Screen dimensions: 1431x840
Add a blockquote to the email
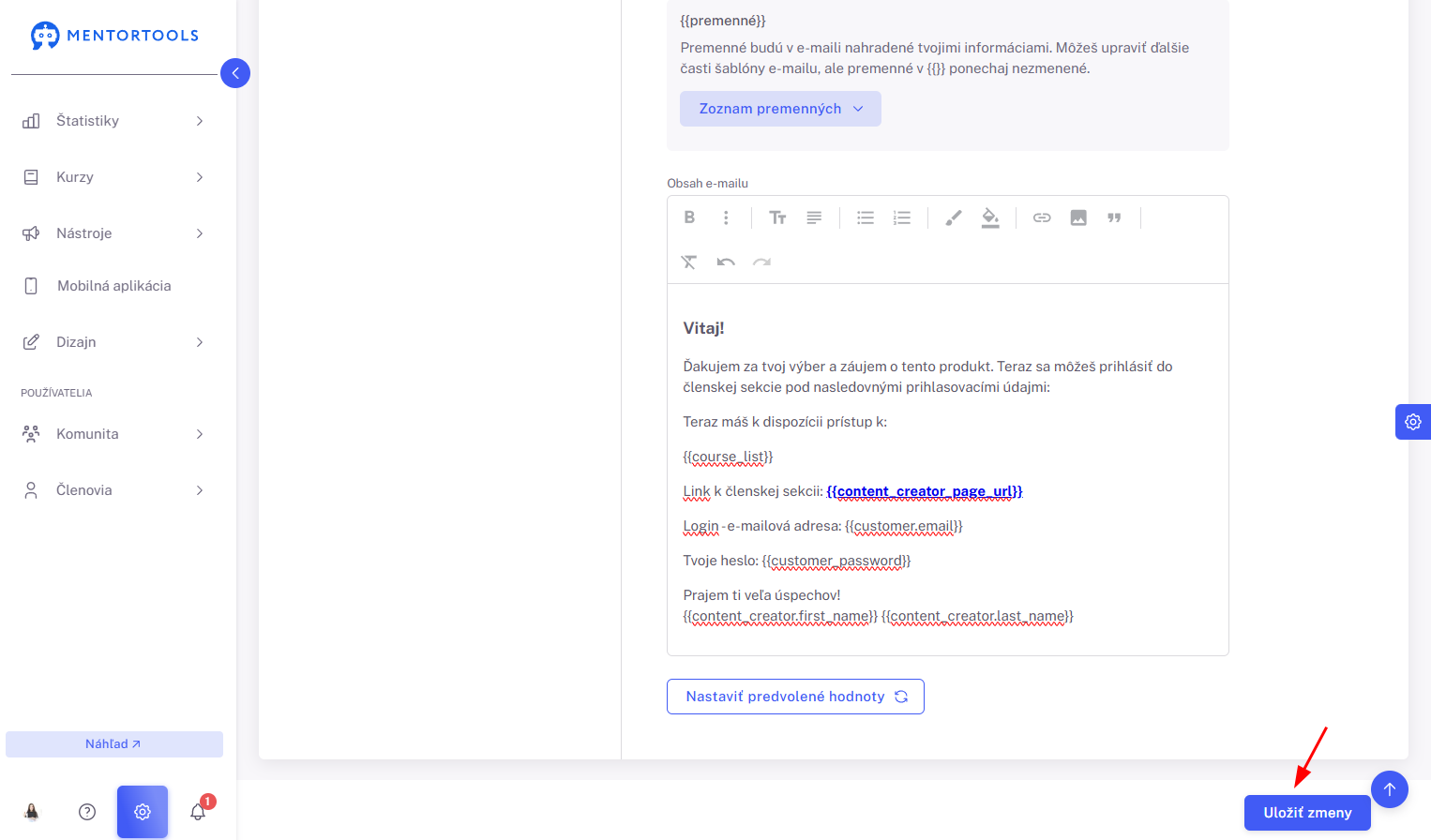click(1114, 217)
